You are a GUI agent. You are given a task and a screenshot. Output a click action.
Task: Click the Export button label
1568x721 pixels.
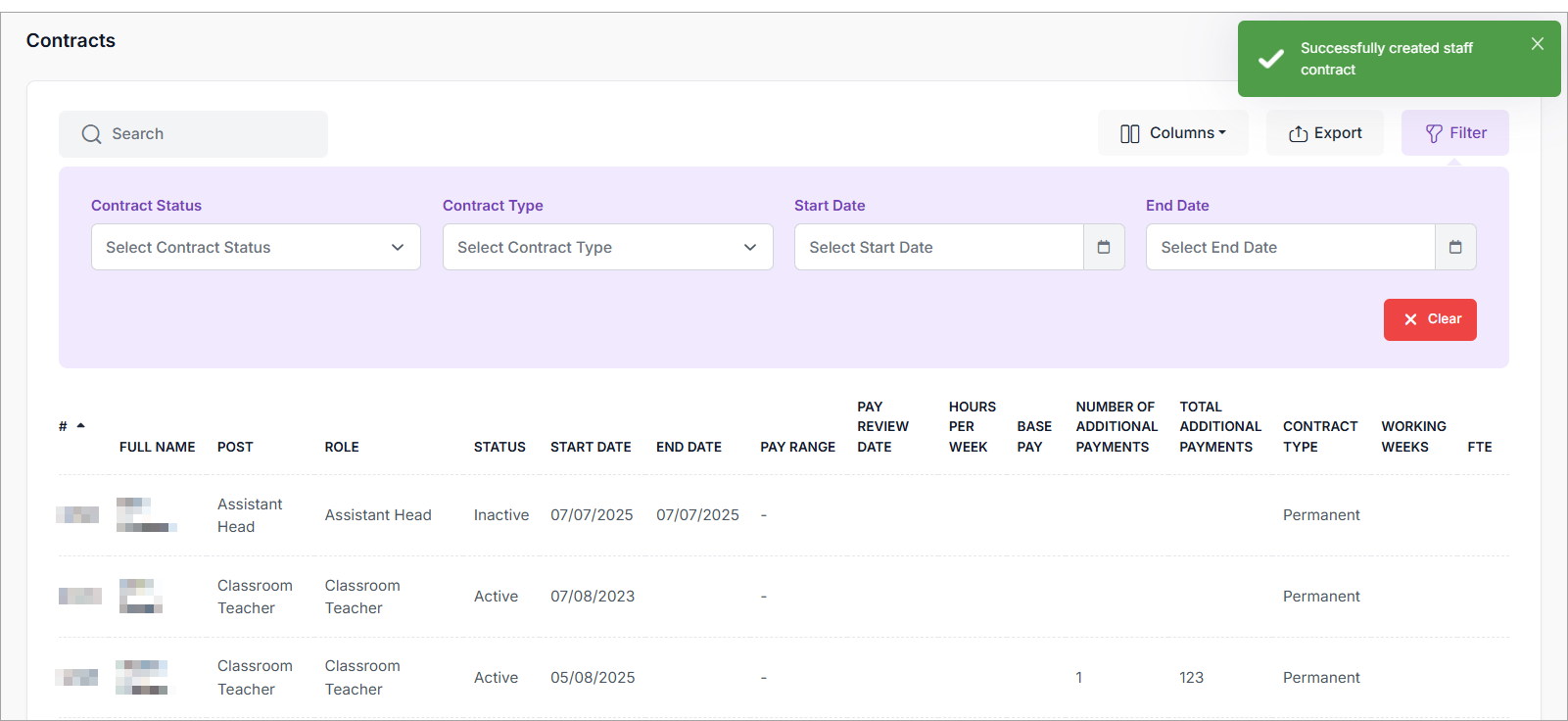pos(1338,133)
